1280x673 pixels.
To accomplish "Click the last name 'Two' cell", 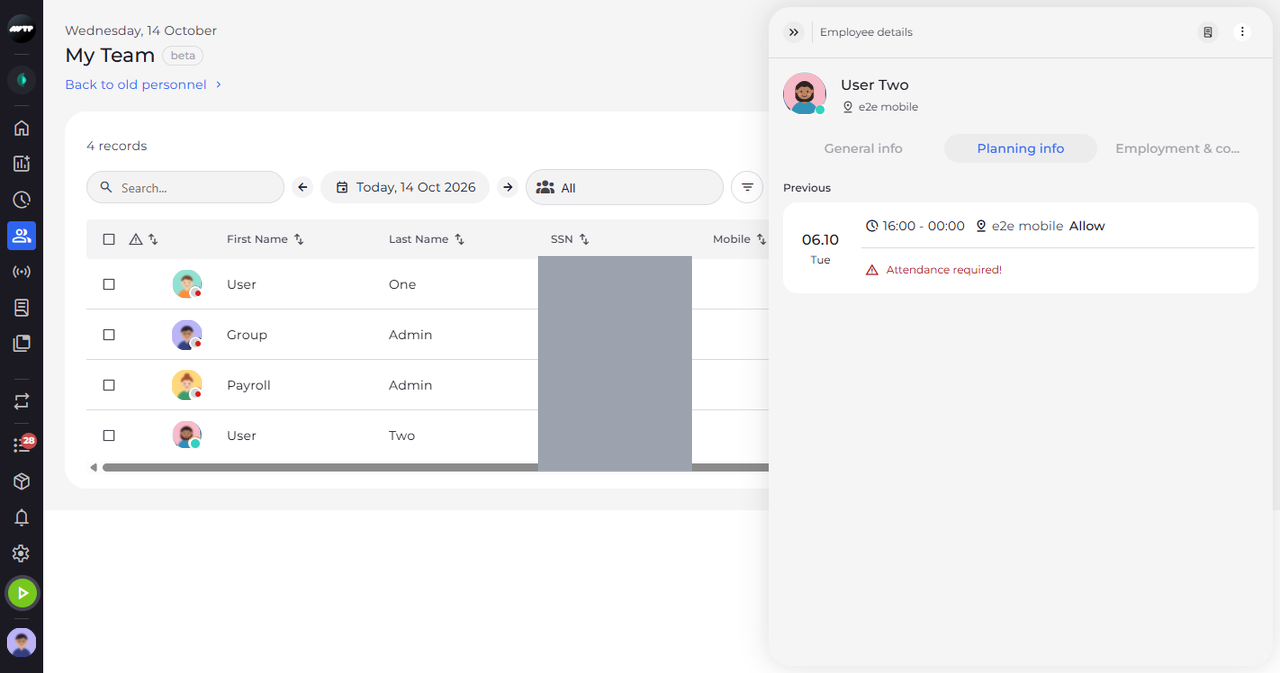I will pyautogui.click(x=402, y=436).
